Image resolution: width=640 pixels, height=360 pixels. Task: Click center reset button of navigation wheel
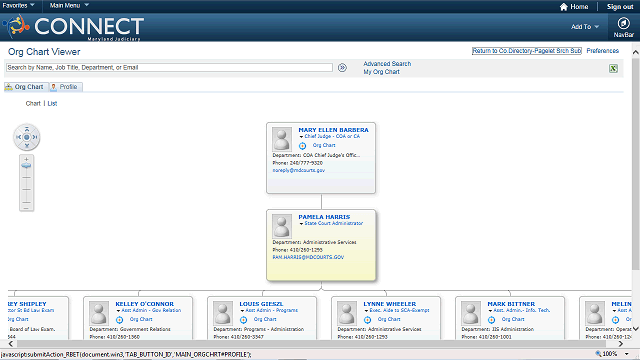[x=27, y=137]
